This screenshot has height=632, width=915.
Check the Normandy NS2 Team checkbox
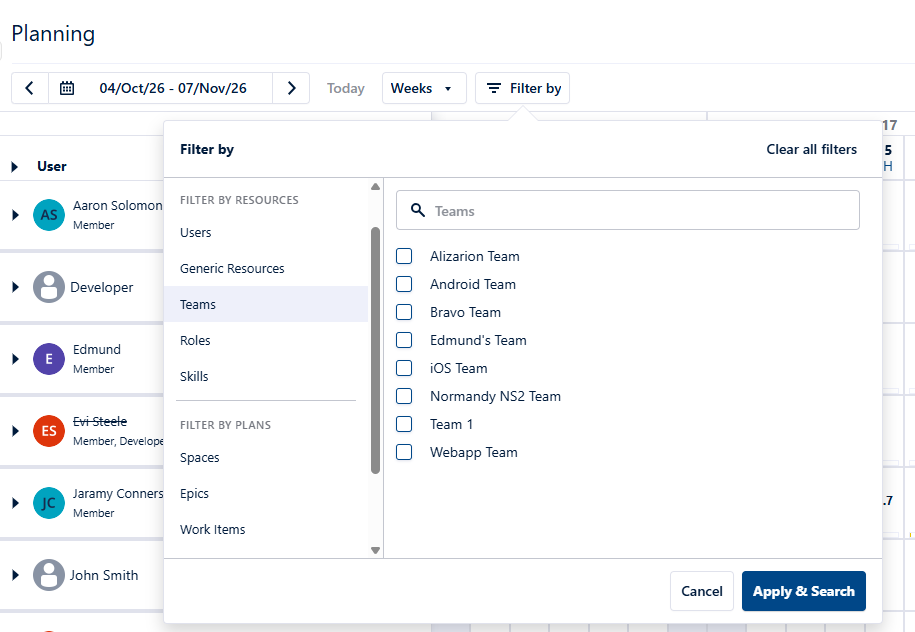[x=404, y=396]
